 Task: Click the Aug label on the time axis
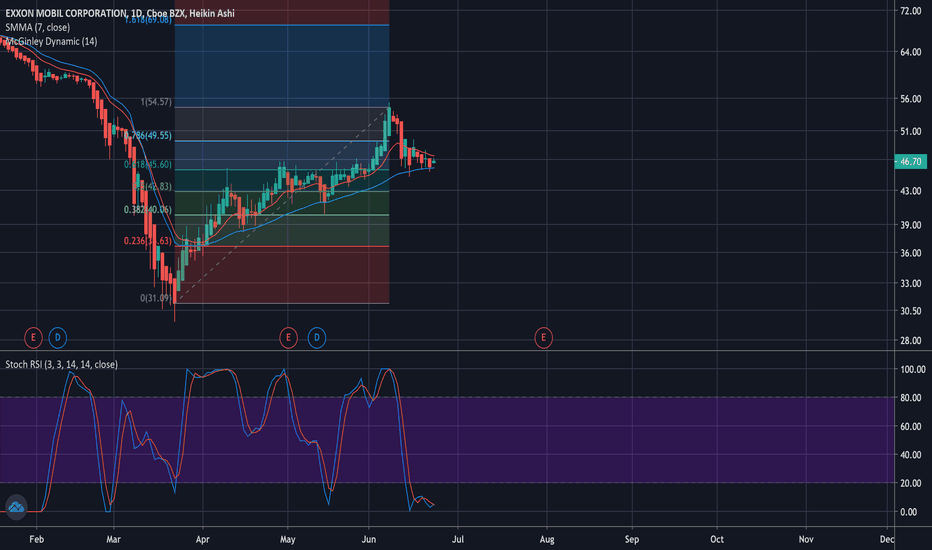(x=547, y=539)
